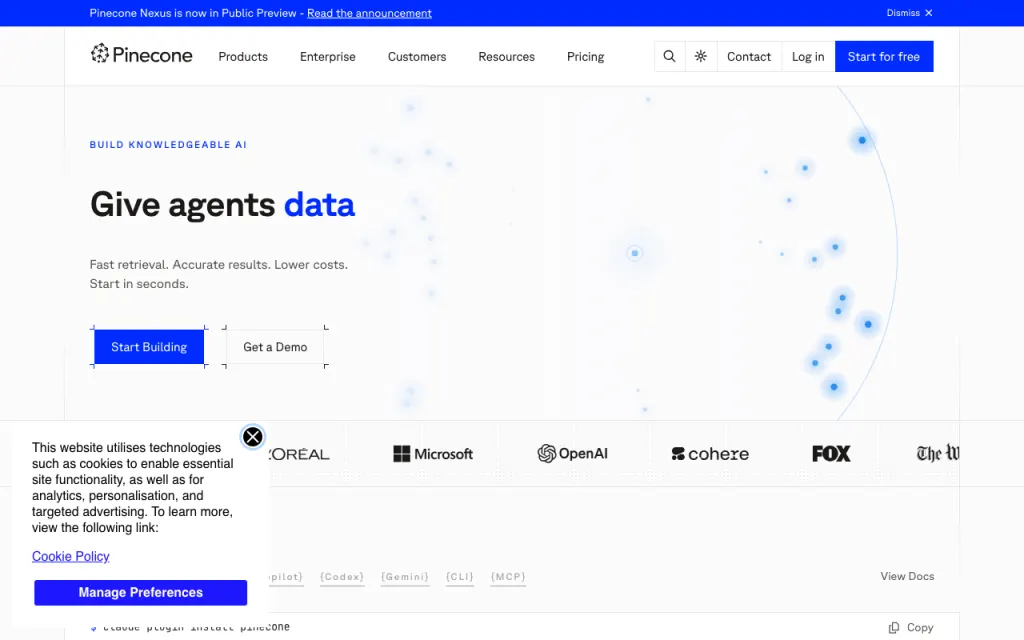Image resolution: width=1024 pixels, height=640 pixels.
Task: Go to the Pricing page
Action: 585,57
